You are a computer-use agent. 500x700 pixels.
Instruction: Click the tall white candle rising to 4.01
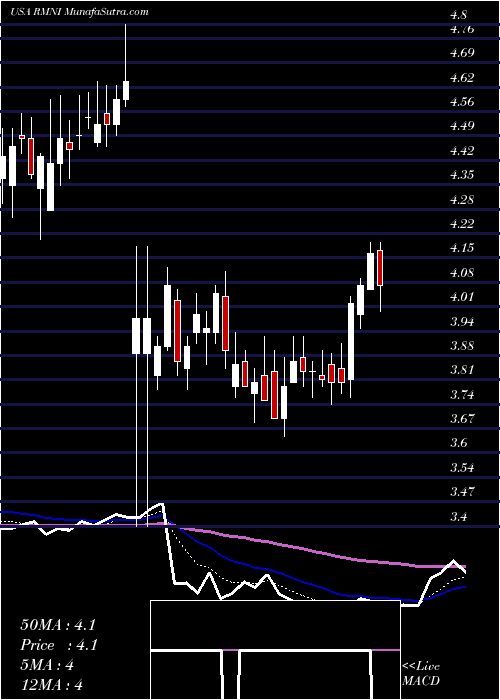pyautogui.click(x=351, y=346)
